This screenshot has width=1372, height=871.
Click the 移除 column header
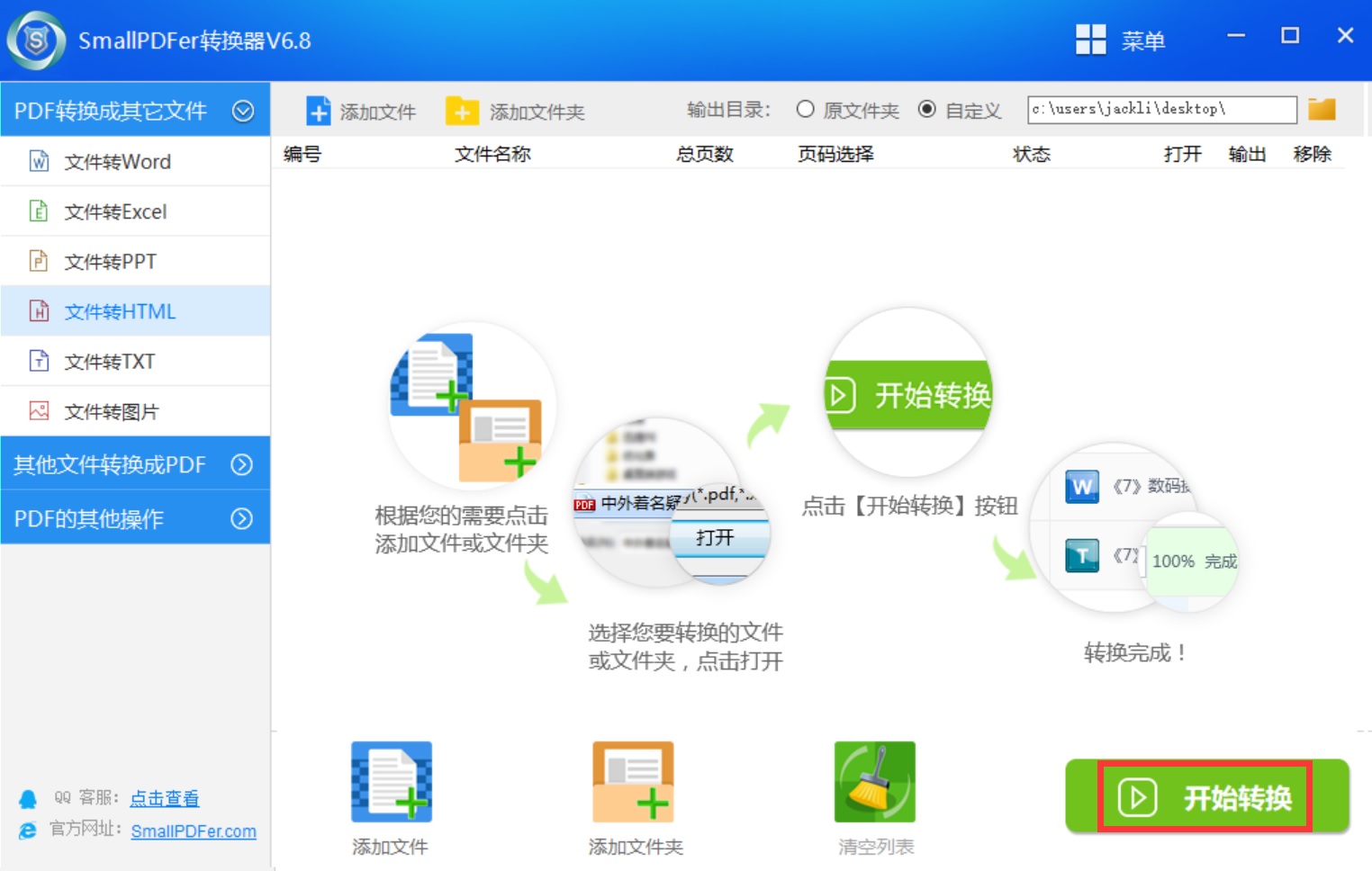point(1313,154)
